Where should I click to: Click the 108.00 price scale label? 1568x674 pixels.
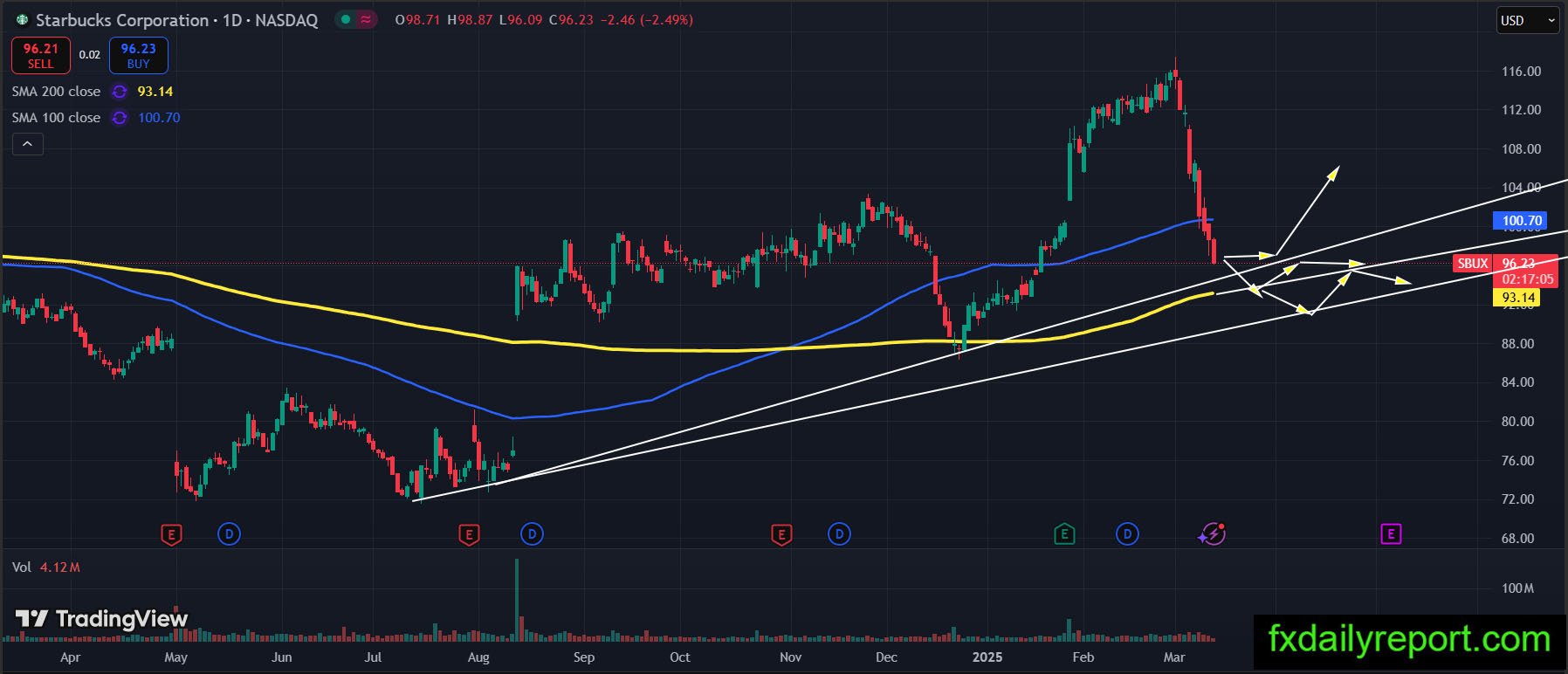[x=1521, y=149]
